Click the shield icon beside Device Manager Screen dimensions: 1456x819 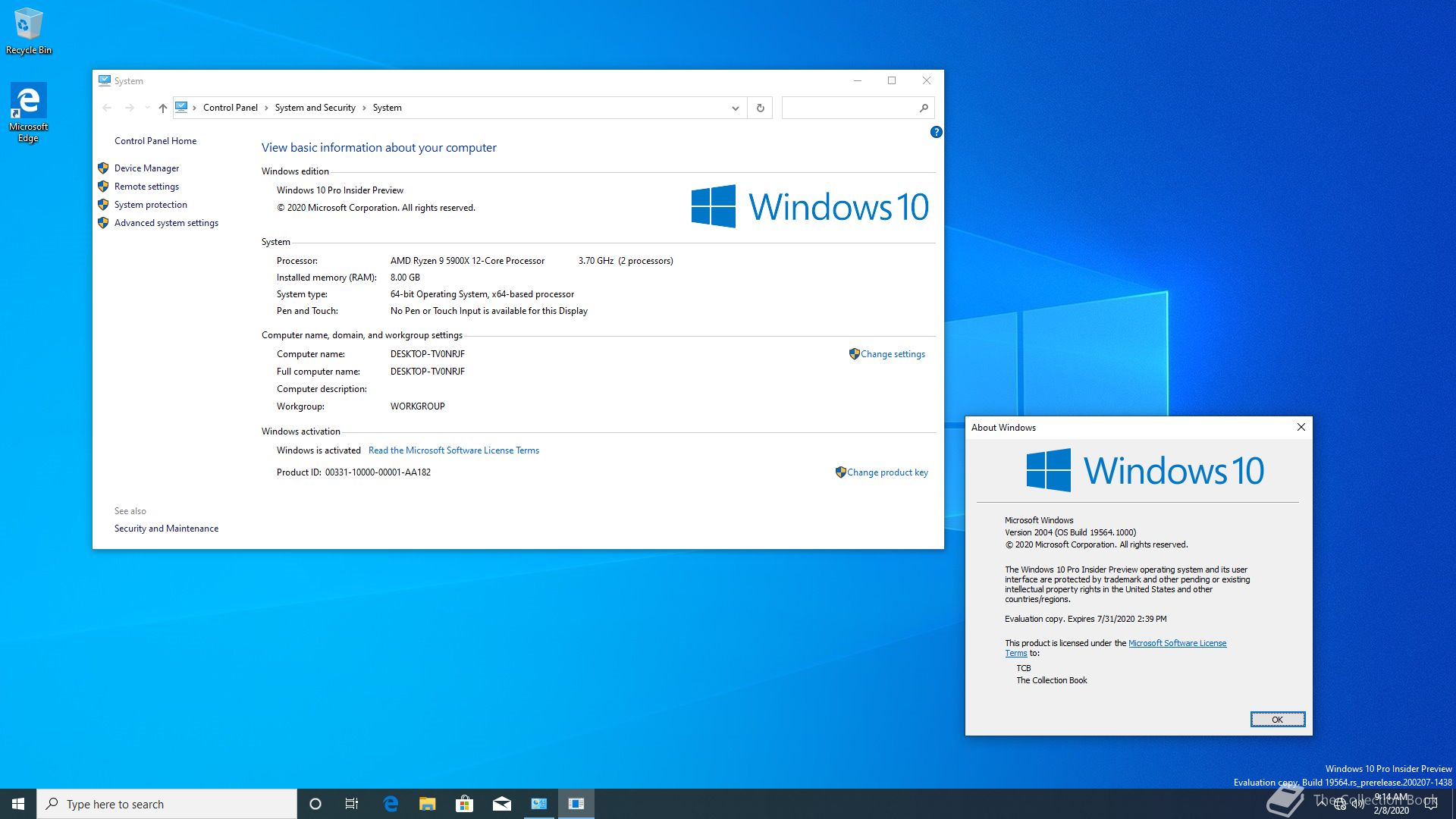(x=103, y=168)
